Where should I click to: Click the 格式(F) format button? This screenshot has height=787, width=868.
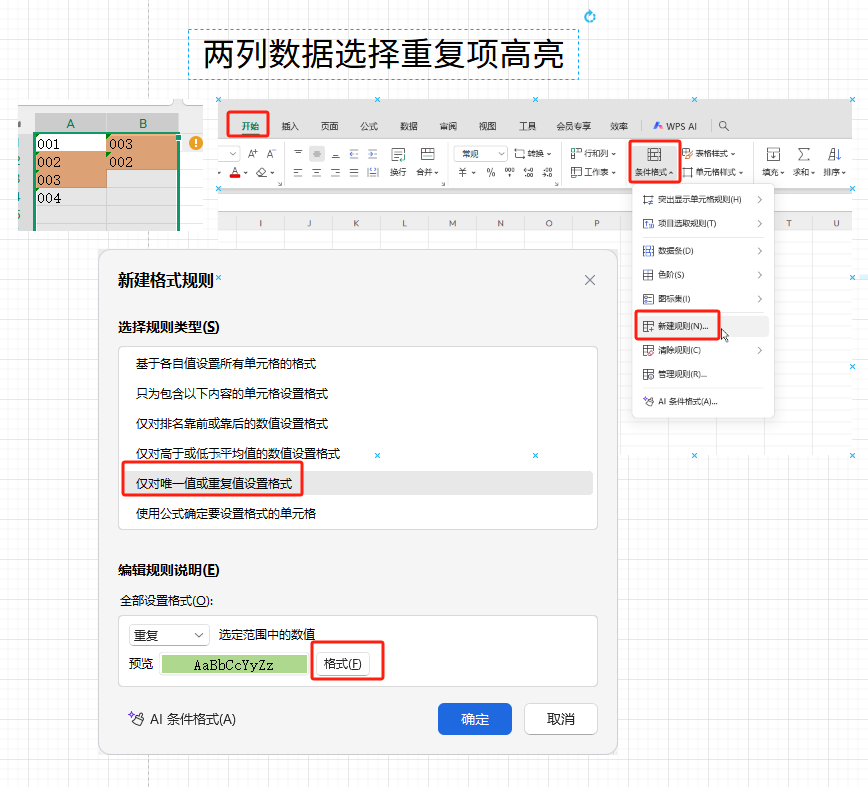(x=343, y=664)
